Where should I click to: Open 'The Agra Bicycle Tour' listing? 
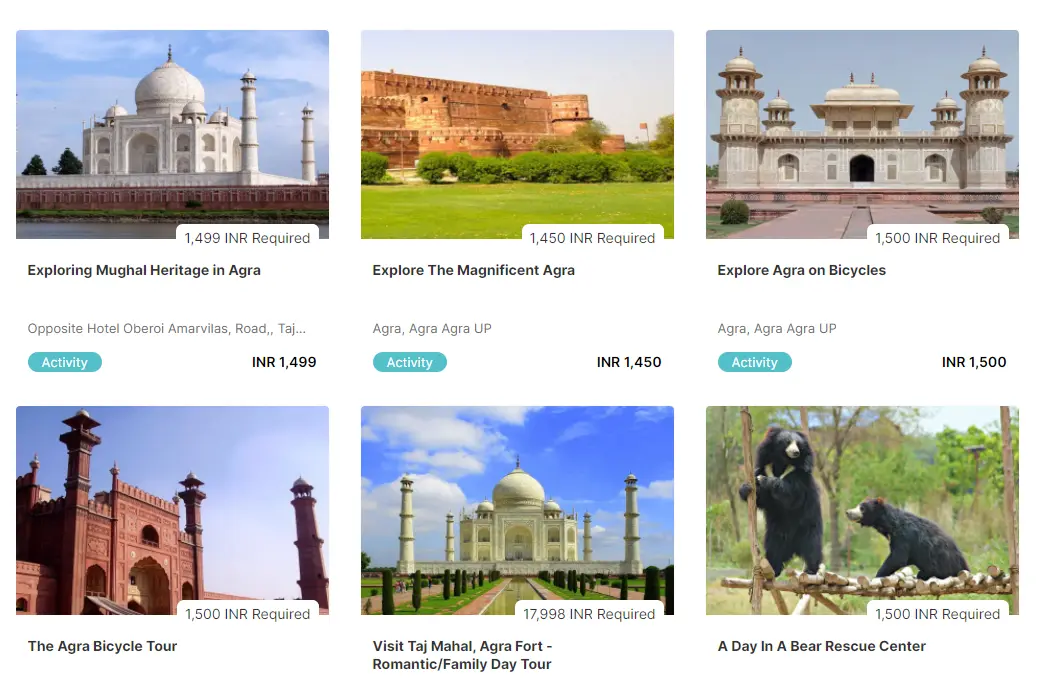tap(102, 646)
